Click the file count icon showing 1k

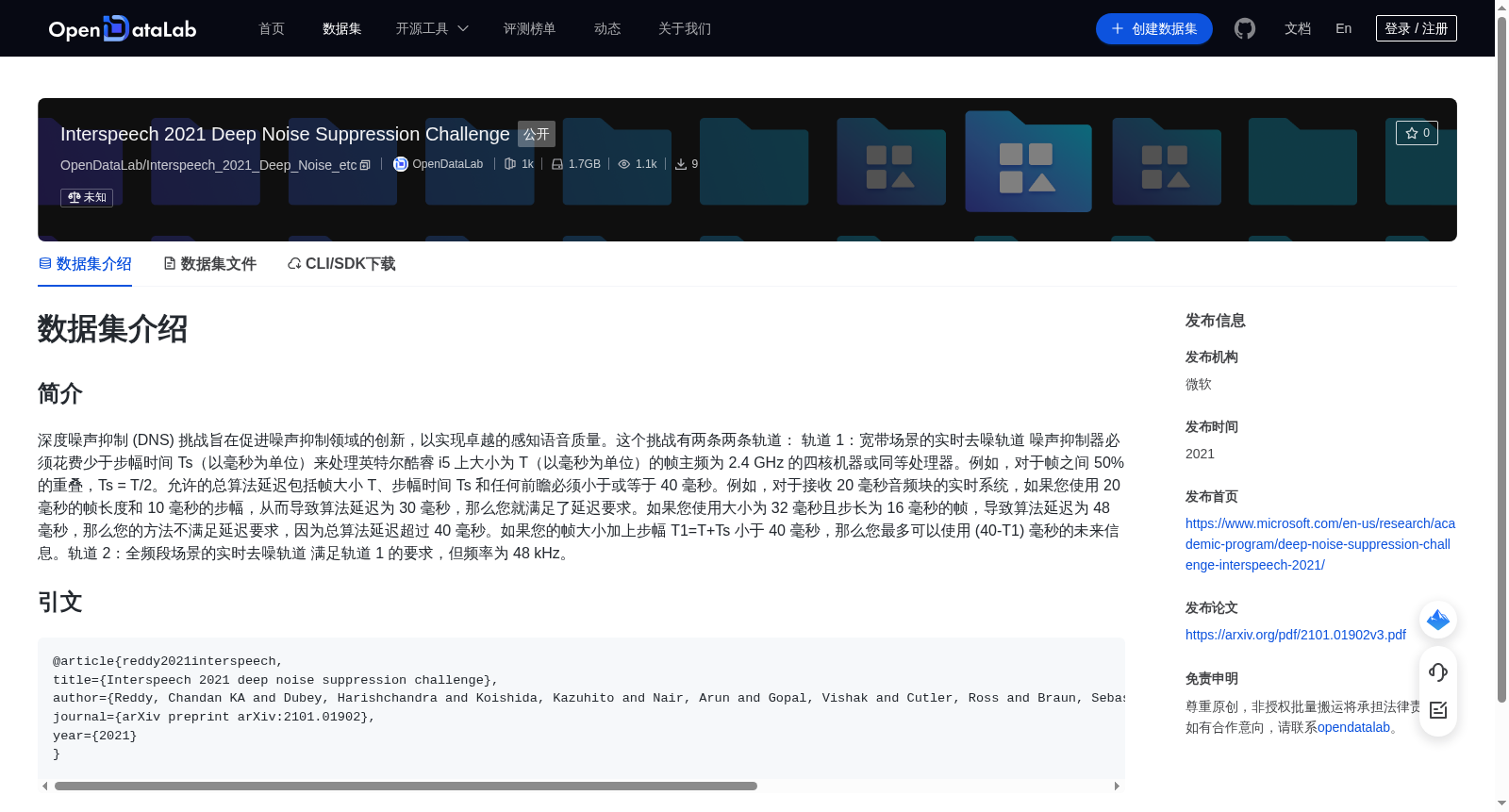pos(510,164)
